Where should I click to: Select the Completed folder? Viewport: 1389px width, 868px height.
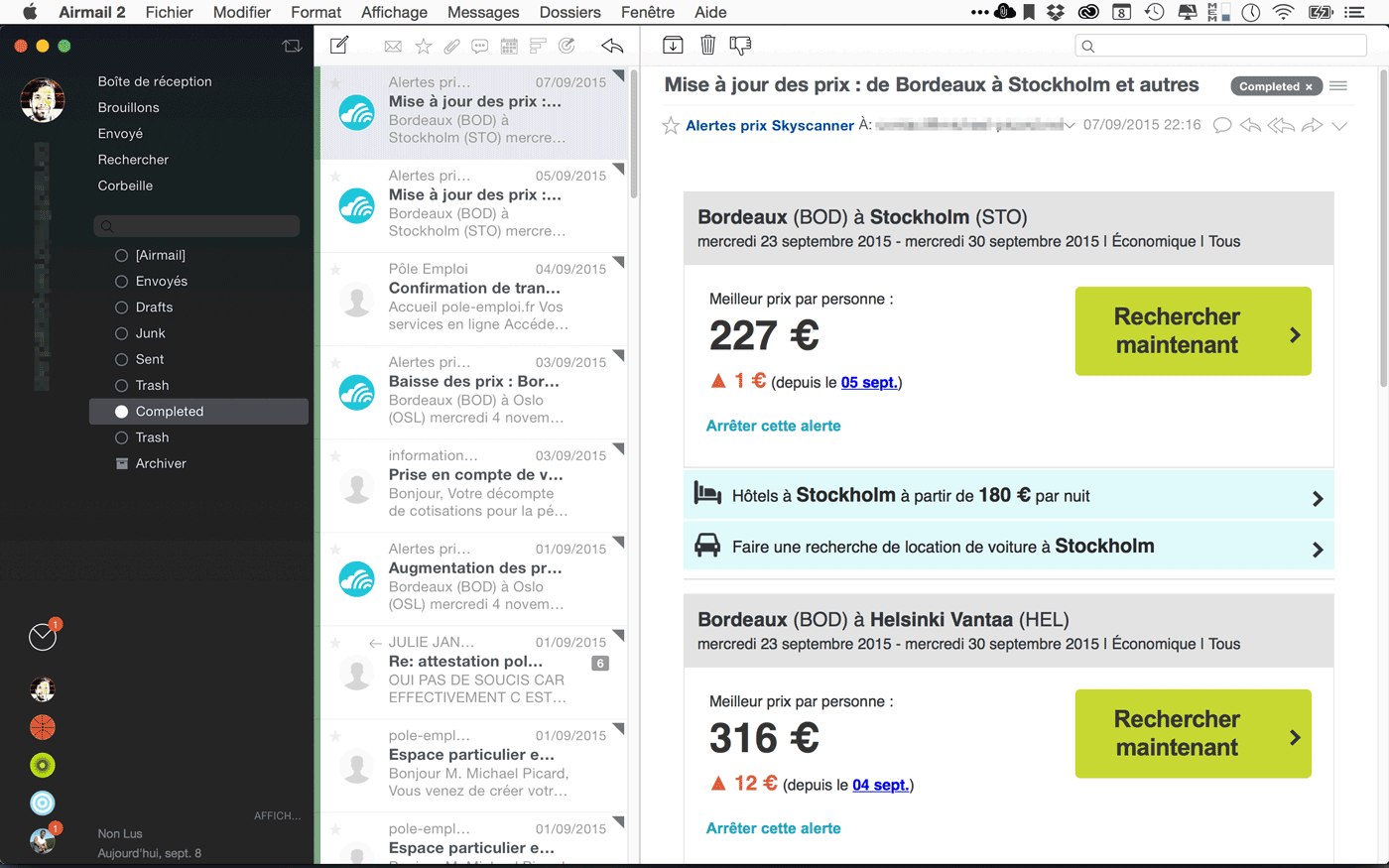pyautogui.click(x=198, y=412)
